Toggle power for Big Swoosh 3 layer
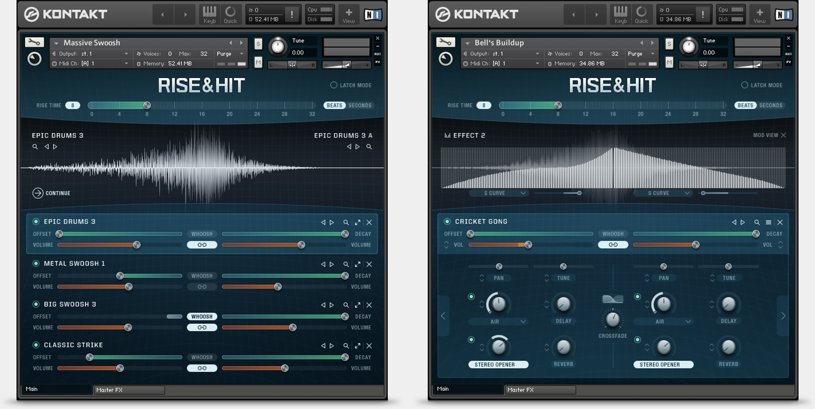The width and height of the screenshot is (815, 409). point(36,304)
